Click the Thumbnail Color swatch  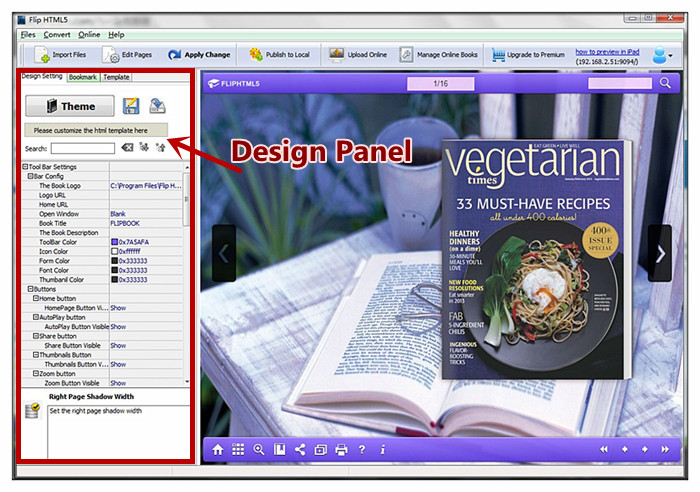tap(114, 279)
